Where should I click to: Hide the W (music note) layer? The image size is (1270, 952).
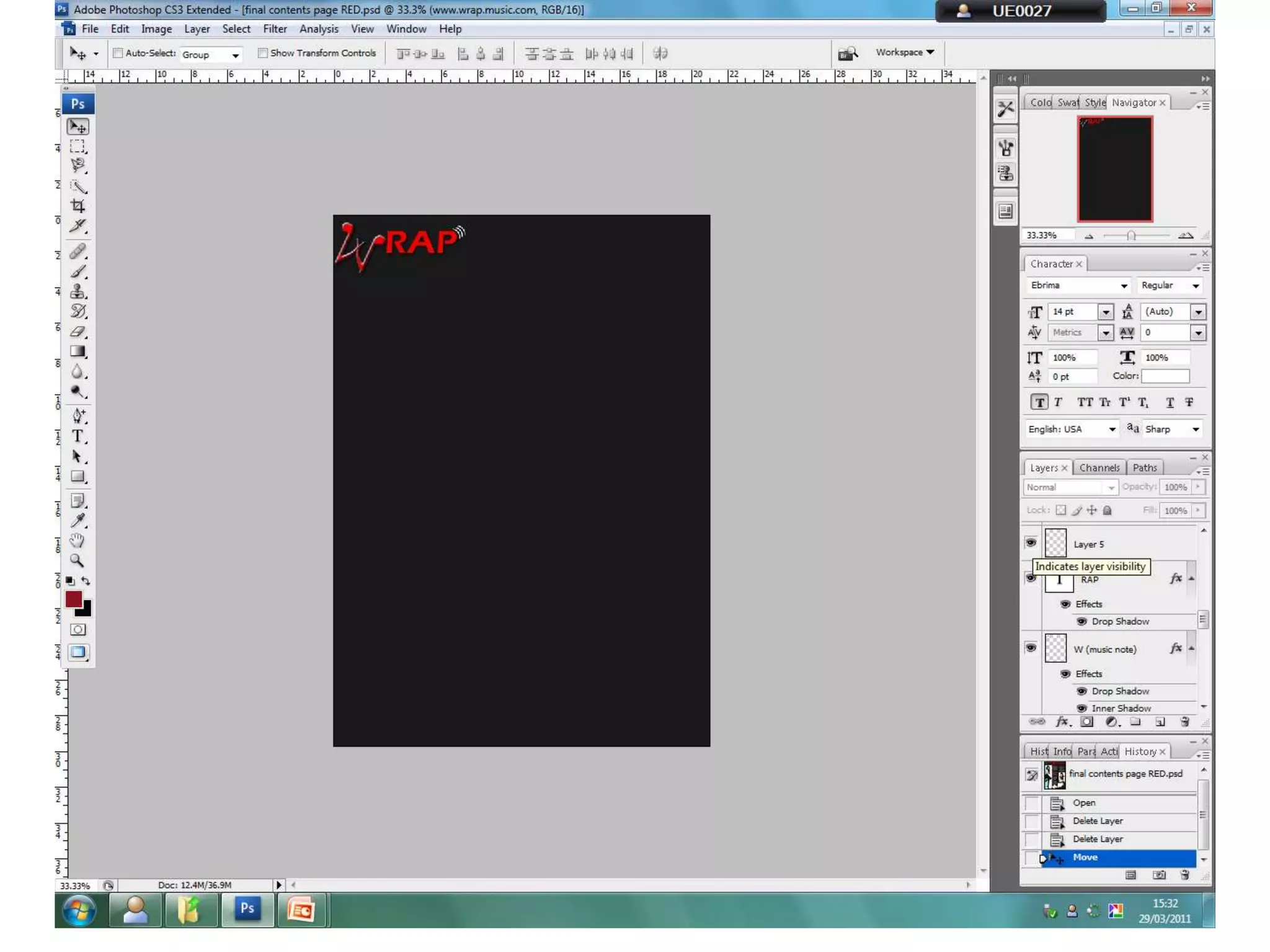pos(1031,648)
